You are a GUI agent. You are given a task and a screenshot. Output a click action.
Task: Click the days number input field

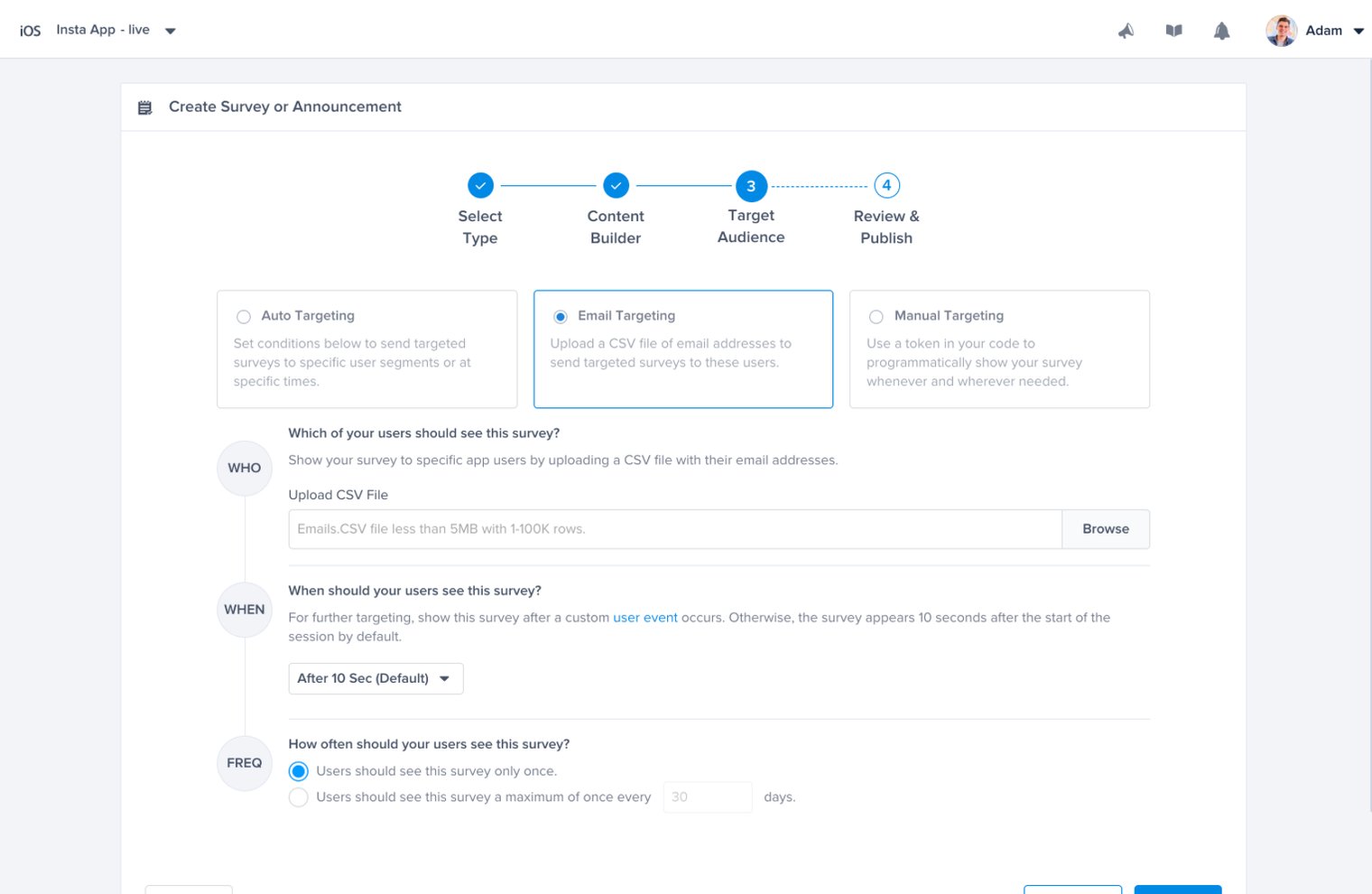click(707, 797)
